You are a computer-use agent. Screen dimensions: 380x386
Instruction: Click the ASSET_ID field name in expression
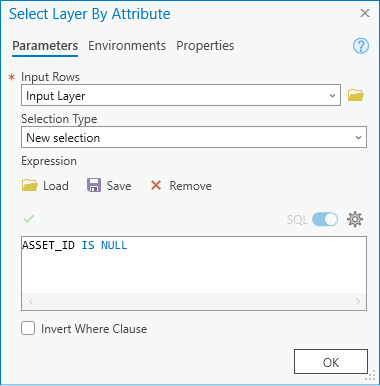pos(48,245)
